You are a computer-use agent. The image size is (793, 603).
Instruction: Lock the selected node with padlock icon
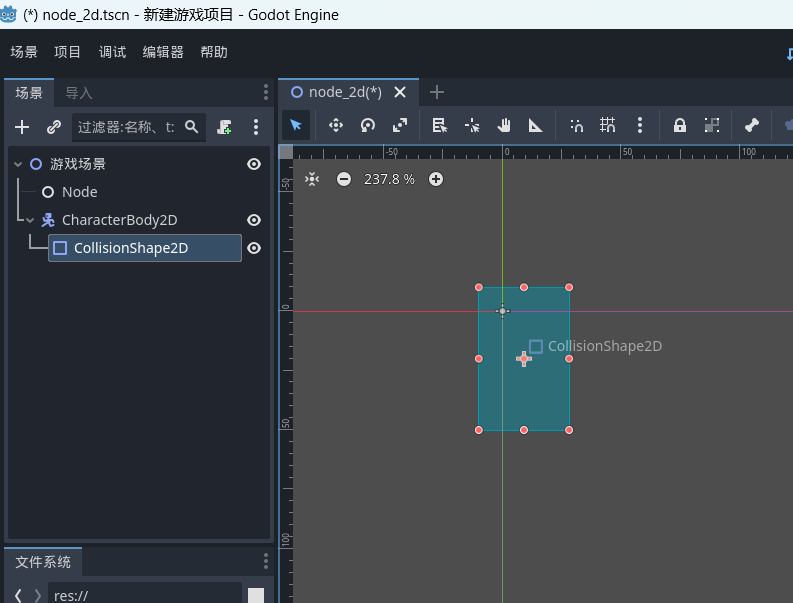click(x=680, y=125)
